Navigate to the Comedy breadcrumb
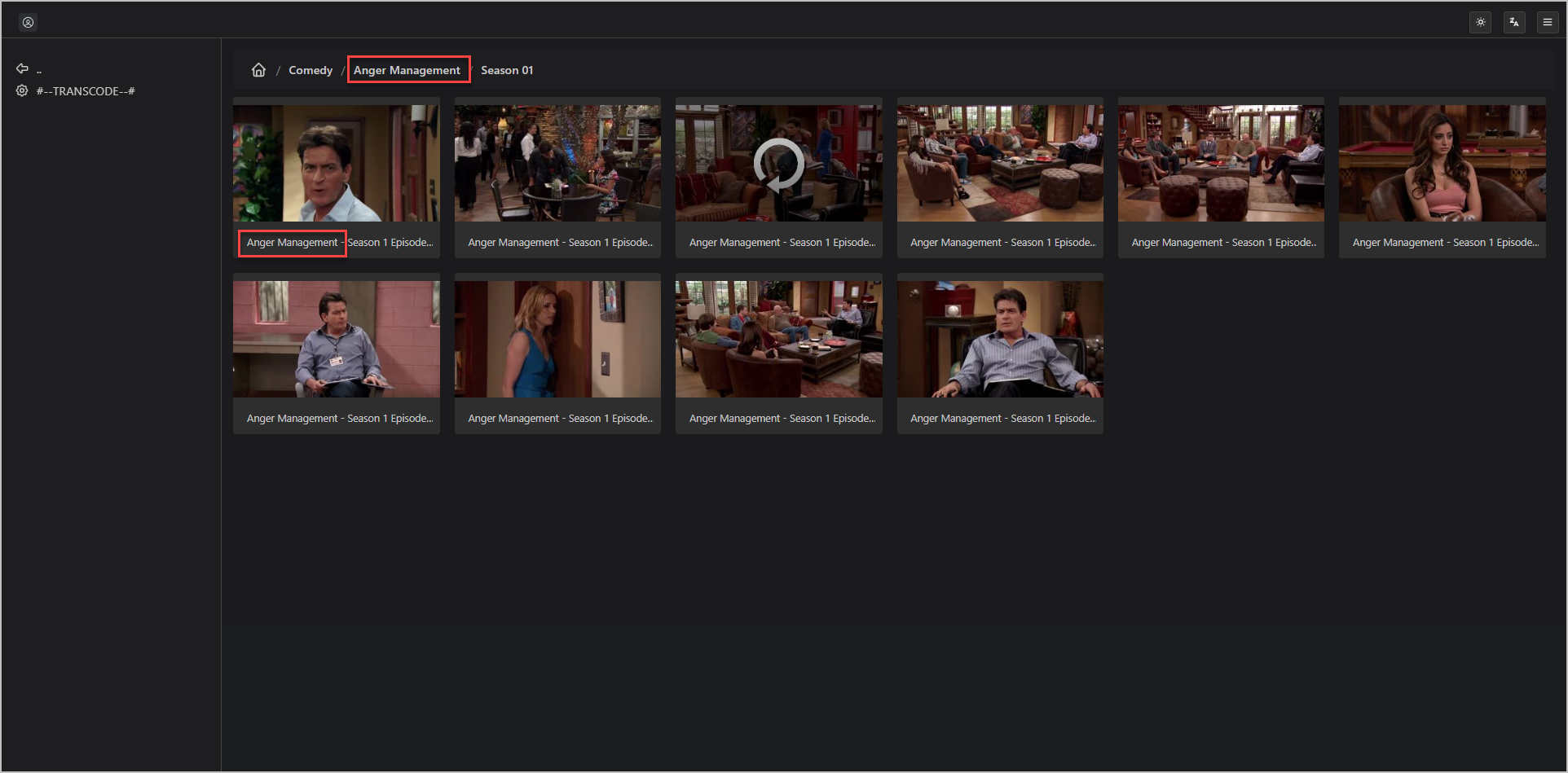The image size is (1568, 773). [311, 70]
